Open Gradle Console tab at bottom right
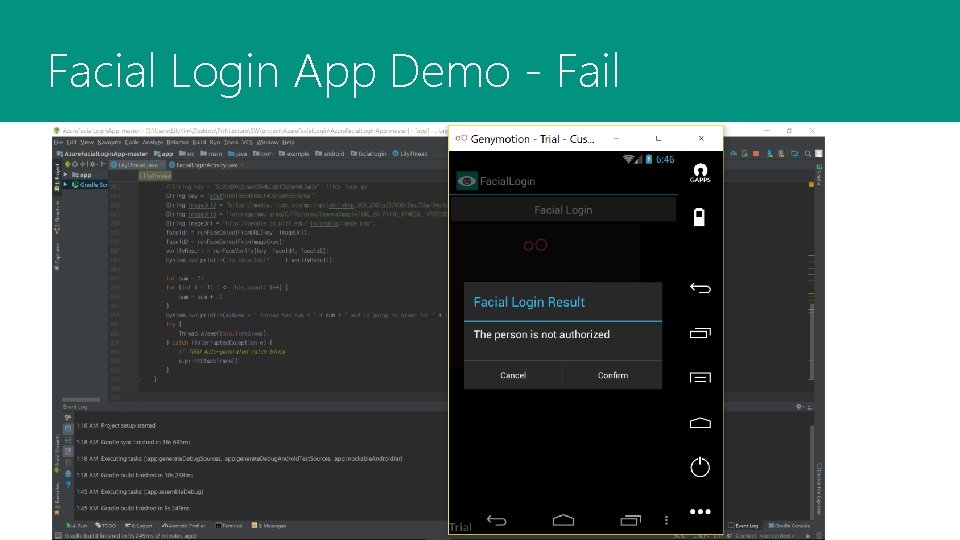 point(789,525)
